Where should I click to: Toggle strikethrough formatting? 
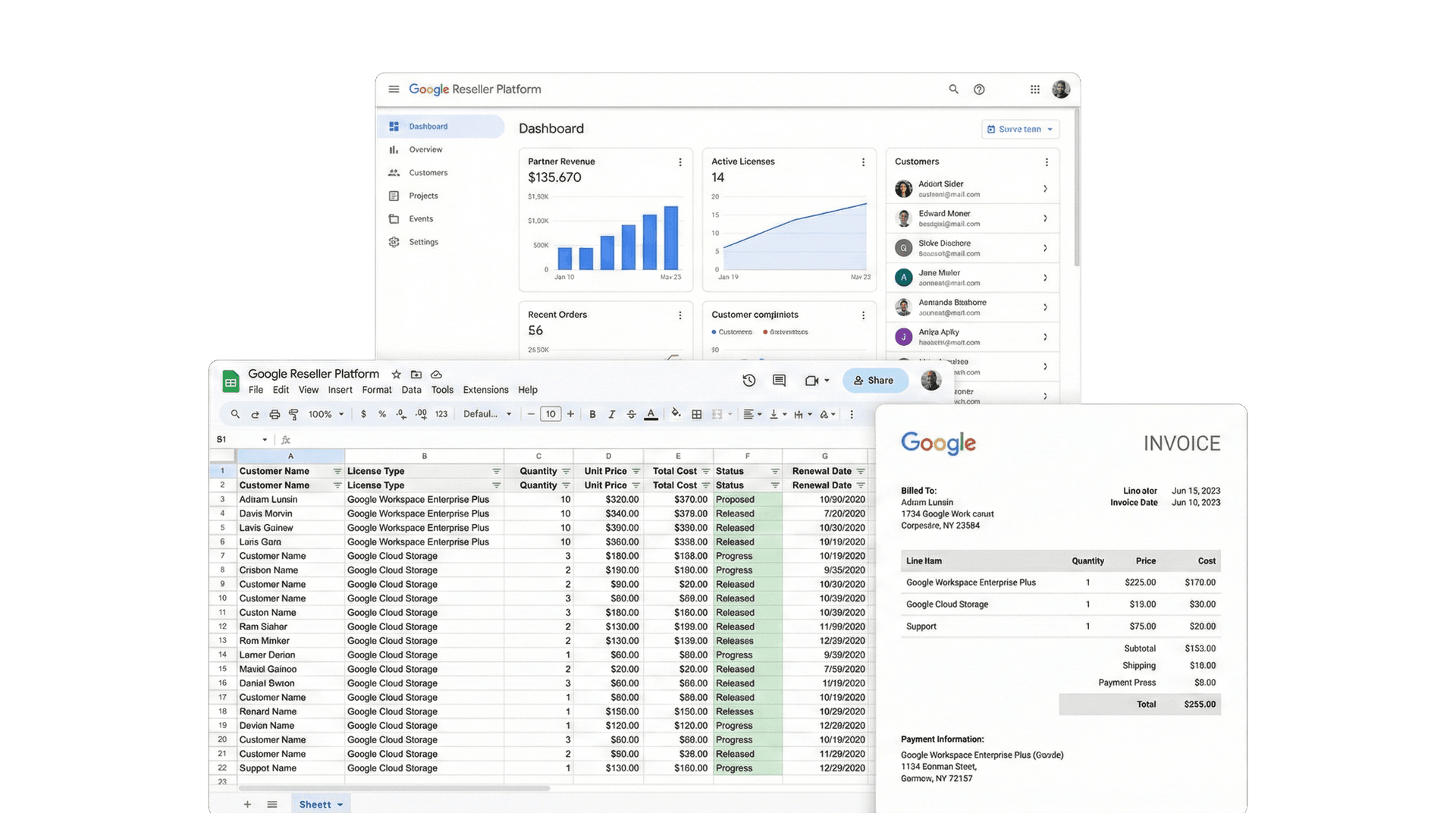pos(631,414)
